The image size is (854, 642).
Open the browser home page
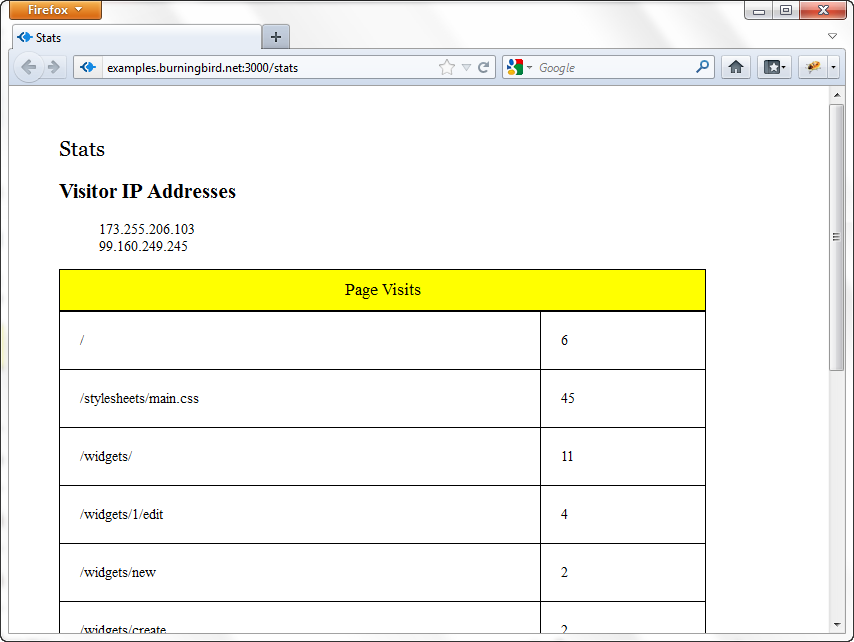tap(735, 67)
